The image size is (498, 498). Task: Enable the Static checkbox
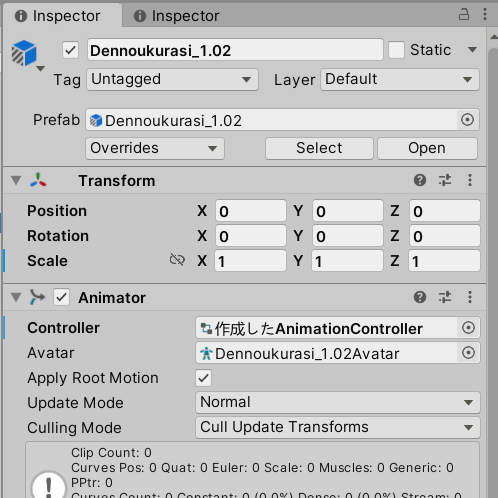coord(396,50)
